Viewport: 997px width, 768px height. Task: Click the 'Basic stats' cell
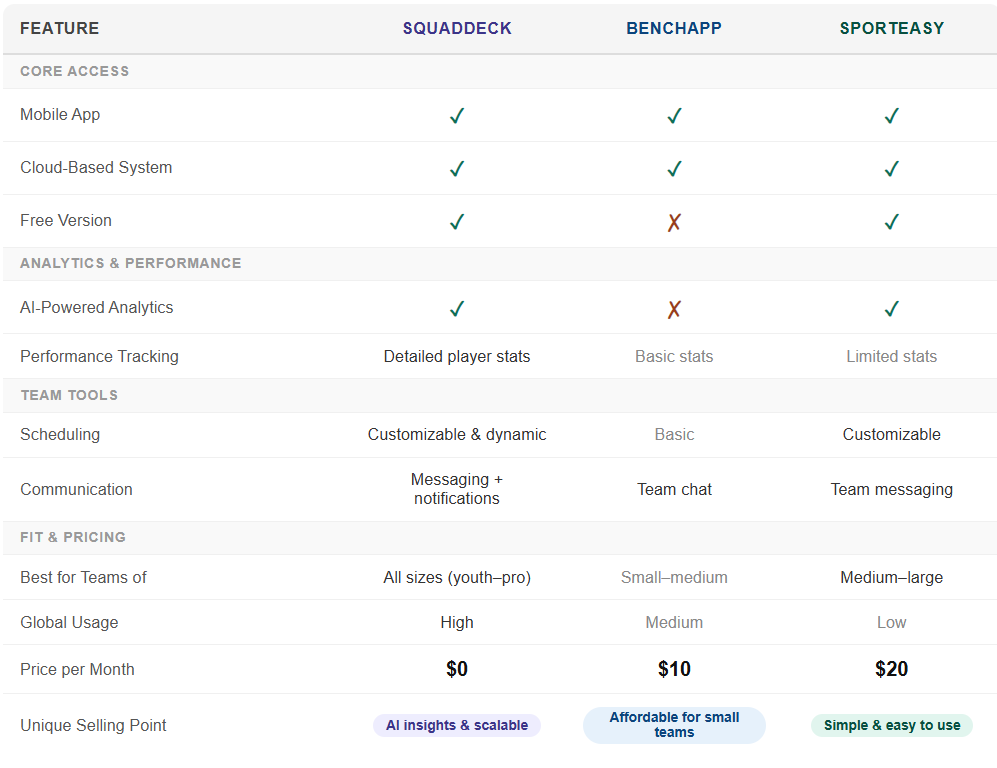tap(674, 356)
